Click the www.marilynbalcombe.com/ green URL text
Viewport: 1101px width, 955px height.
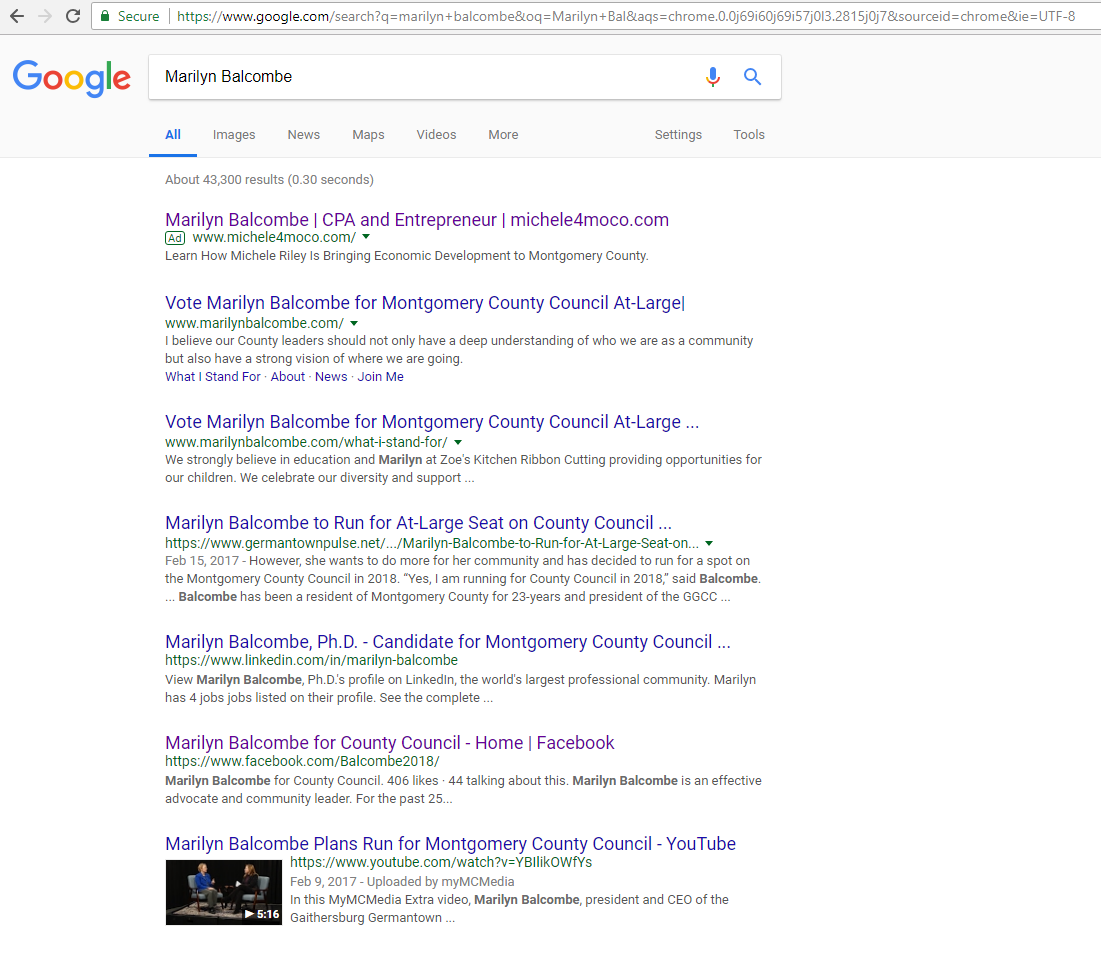(x=254, y=324)
